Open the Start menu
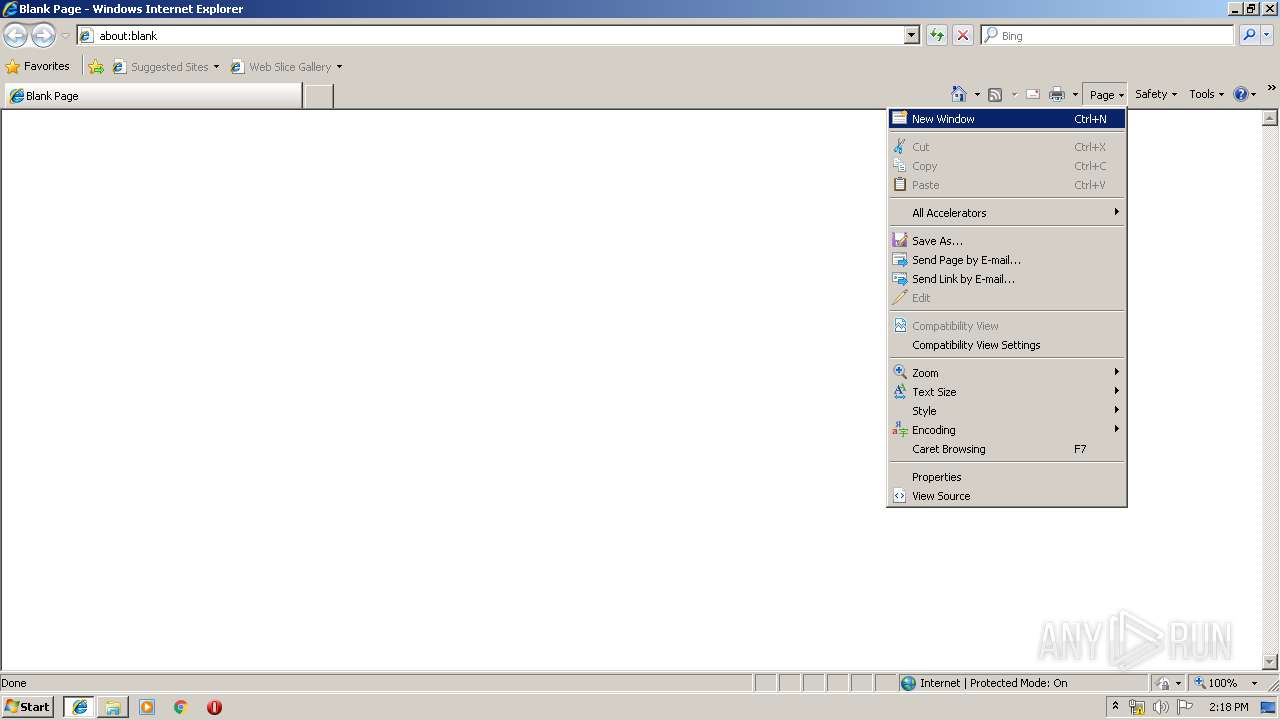Image resolution: width=1280 pixels, height=720 pixels. tap(28, 707)
